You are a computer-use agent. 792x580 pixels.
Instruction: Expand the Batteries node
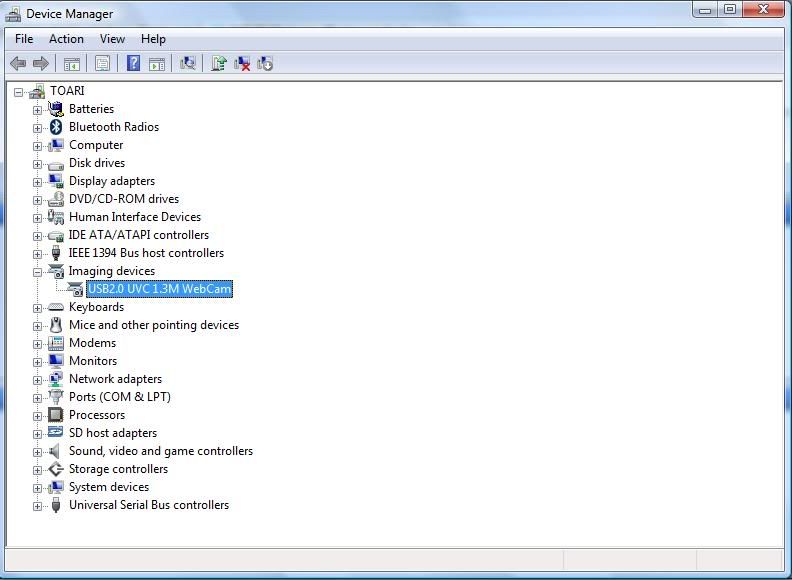click(x=37, y=110)
